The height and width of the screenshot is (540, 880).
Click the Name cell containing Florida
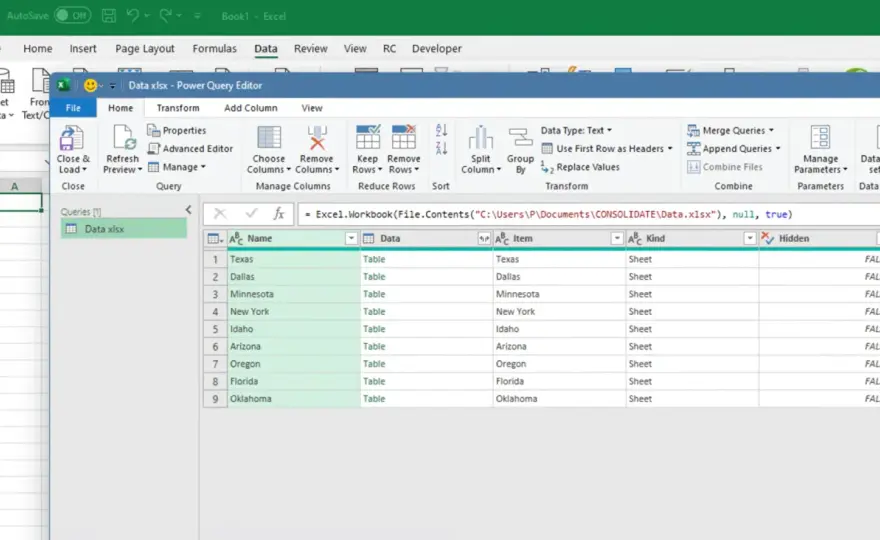click(294, 381)
